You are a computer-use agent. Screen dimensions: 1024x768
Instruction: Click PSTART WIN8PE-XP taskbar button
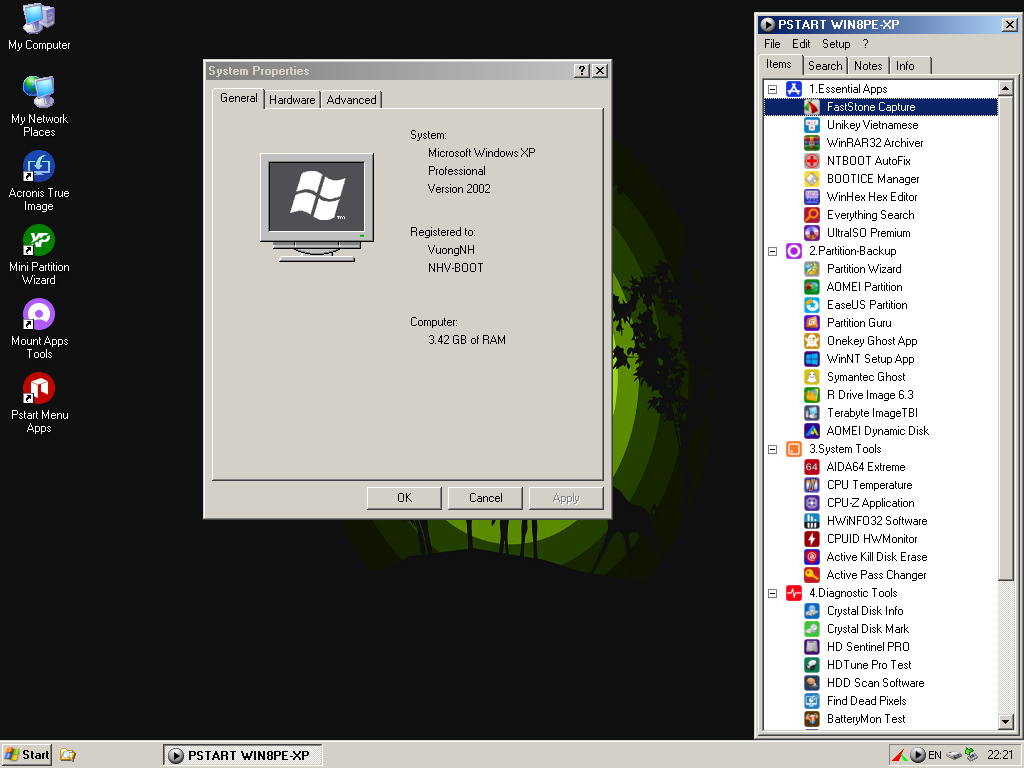pos(242,756)
